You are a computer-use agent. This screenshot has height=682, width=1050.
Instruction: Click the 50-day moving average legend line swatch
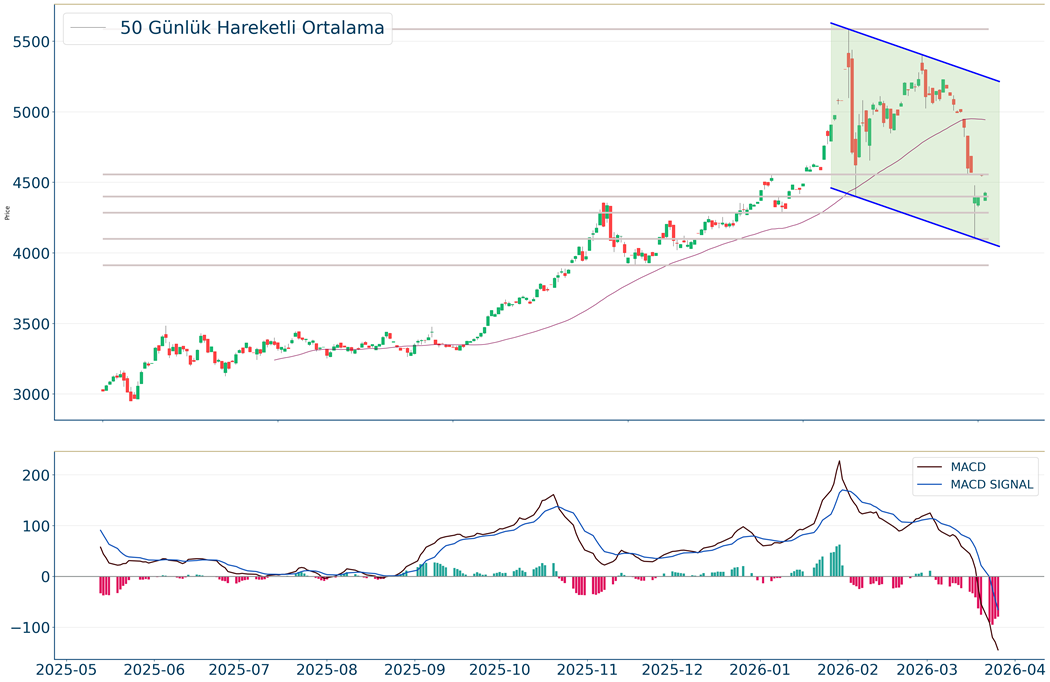[x=89, y=29]
